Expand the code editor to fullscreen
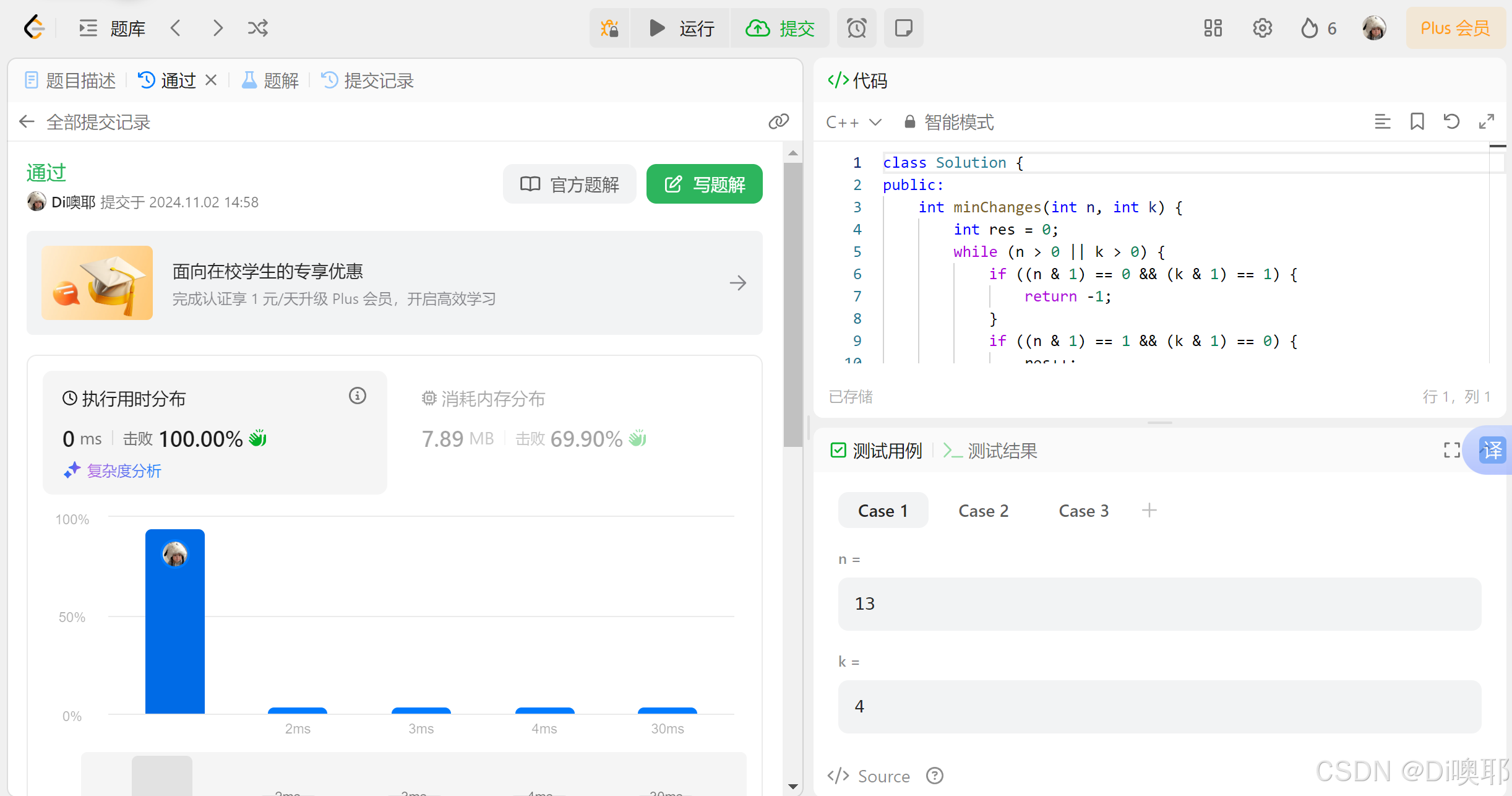The image size is (1512, 796). 1487,121
